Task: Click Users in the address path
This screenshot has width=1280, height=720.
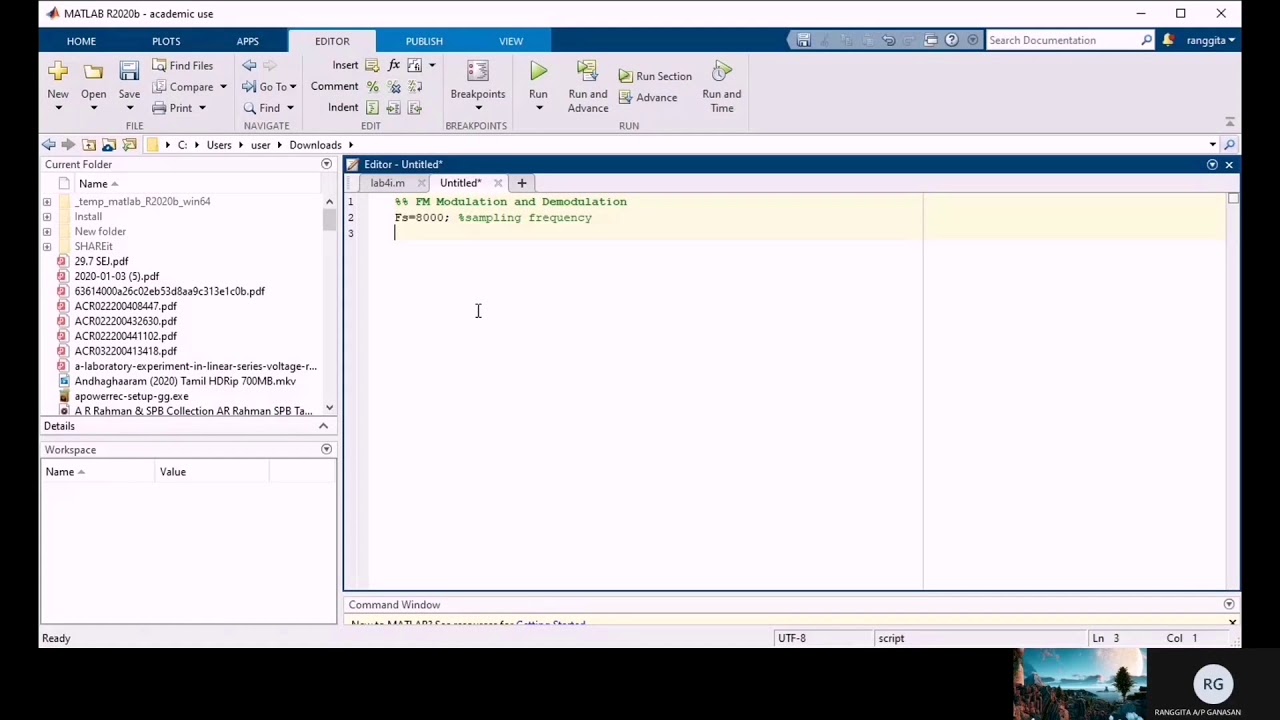Action: click(x=219, y=145)
